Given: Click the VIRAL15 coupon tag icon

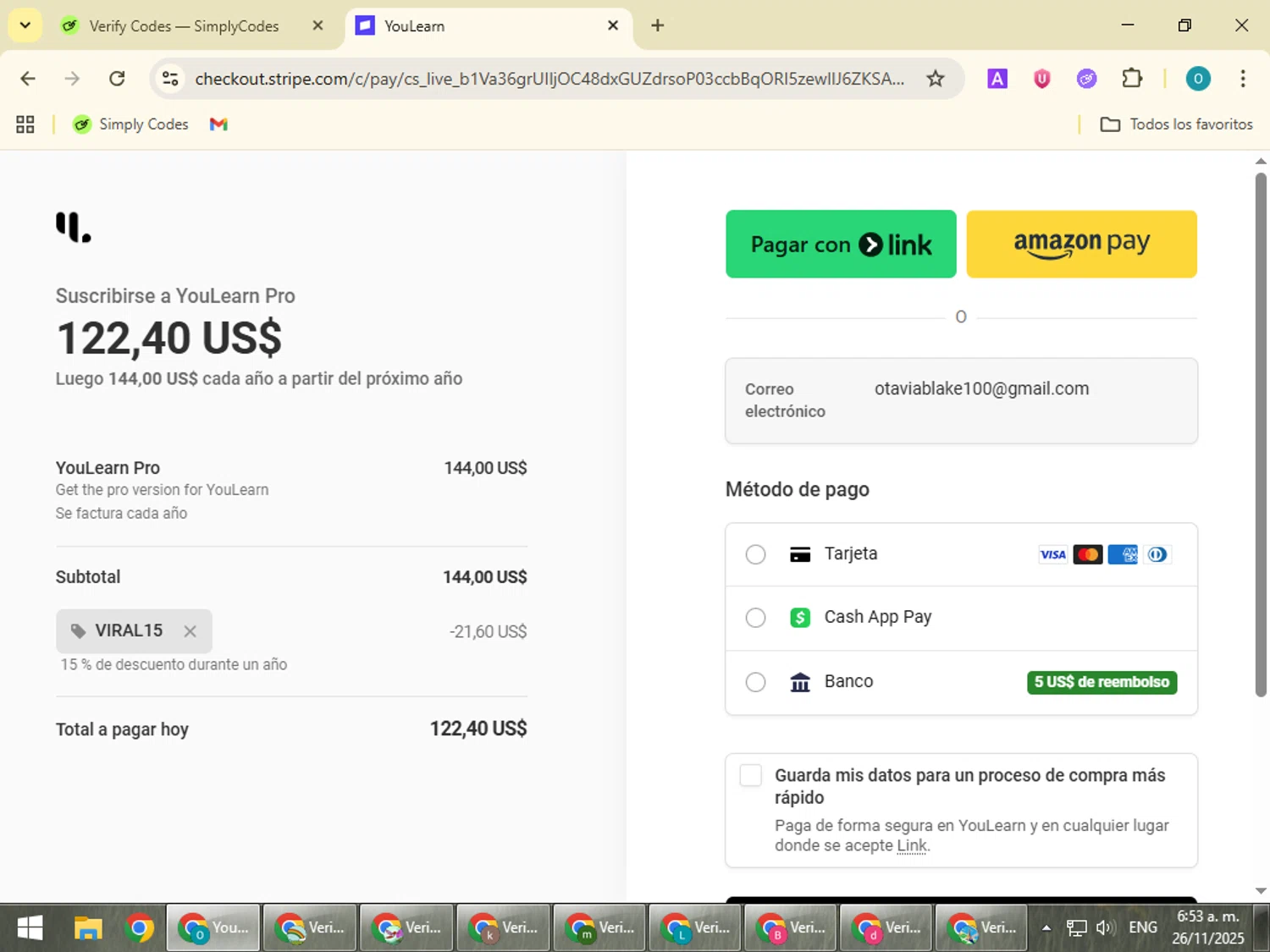Looking at the screenshot, I should 78,631.
